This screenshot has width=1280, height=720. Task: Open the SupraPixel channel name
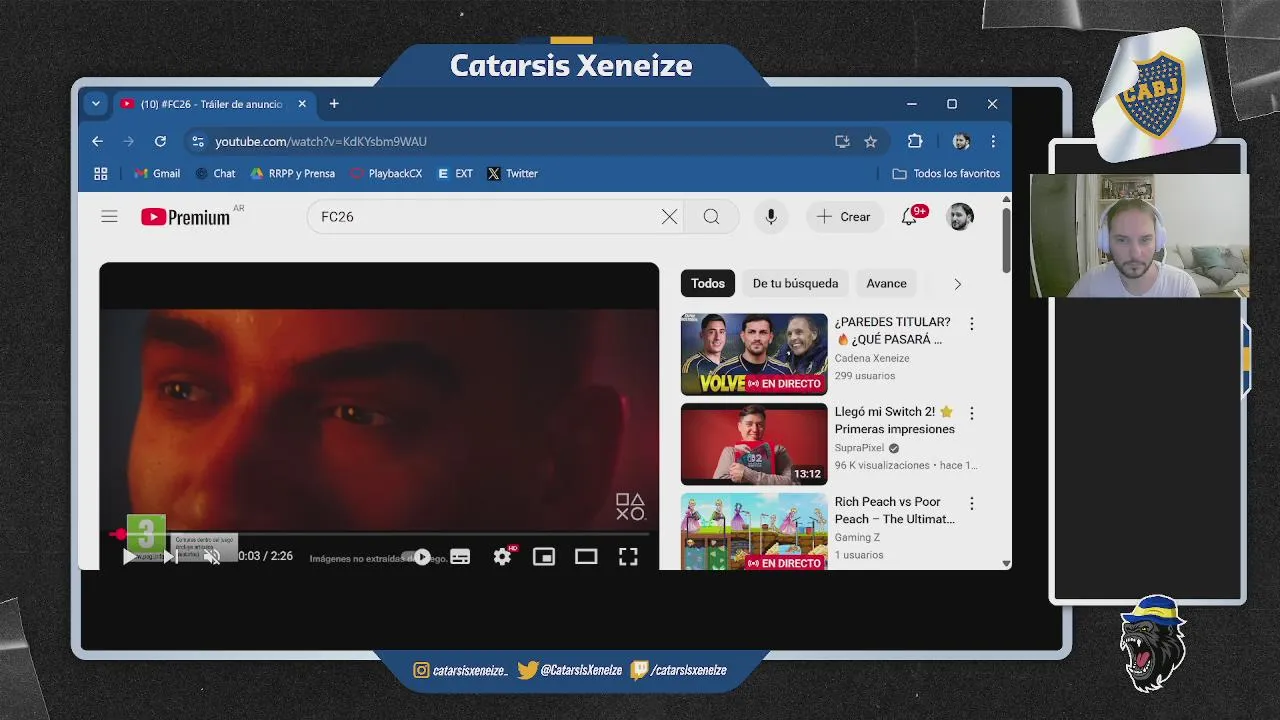860,448
